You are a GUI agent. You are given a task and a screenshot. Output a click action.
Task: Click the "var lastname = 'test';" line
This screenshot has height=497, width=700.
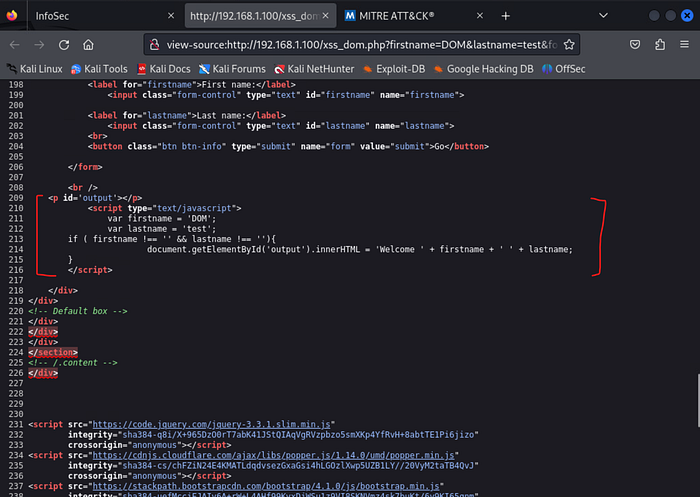tap(162, 229)
